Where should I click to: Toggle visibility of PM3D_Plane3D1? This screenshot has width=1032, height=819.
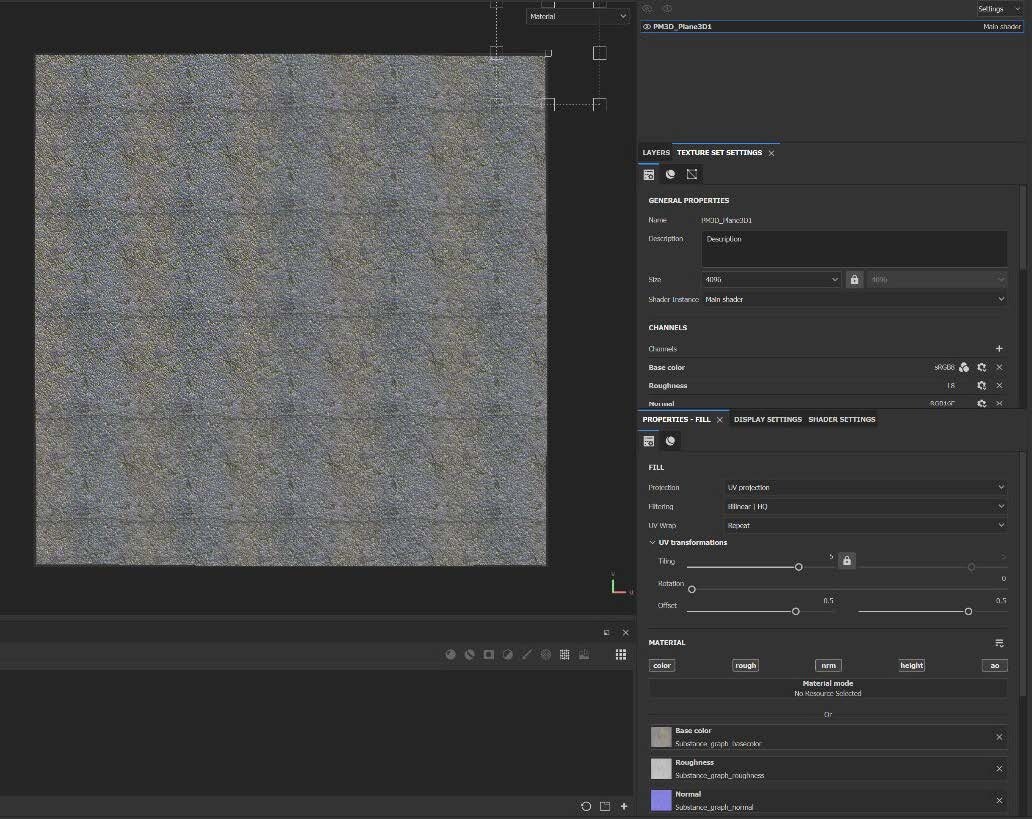[x=645, y=26]
